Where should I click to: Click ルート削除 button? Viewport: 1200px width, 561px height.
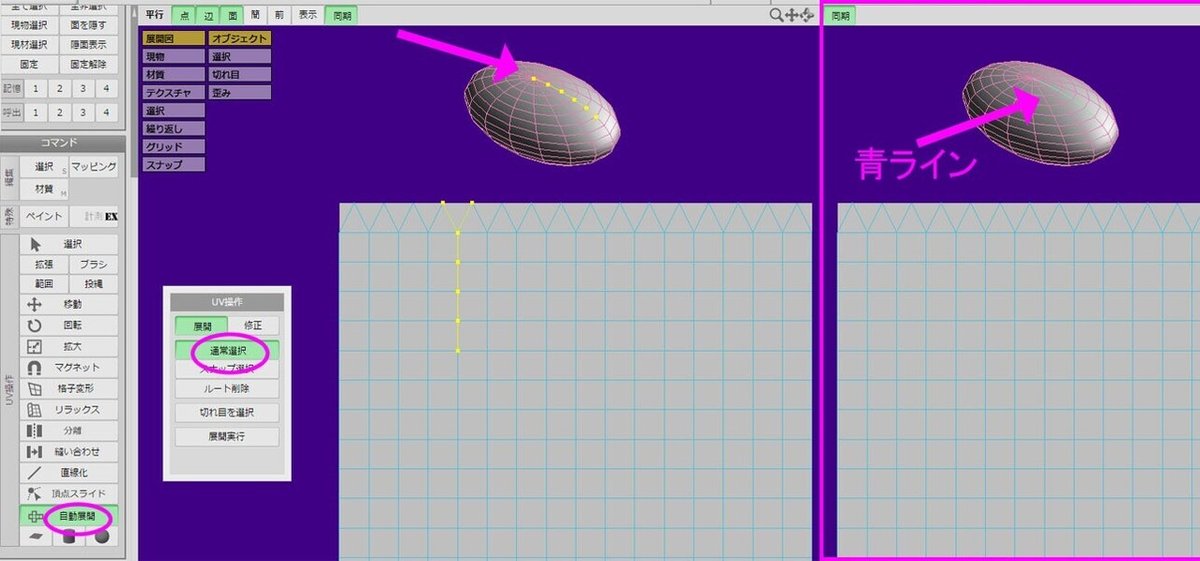point(227,389)
